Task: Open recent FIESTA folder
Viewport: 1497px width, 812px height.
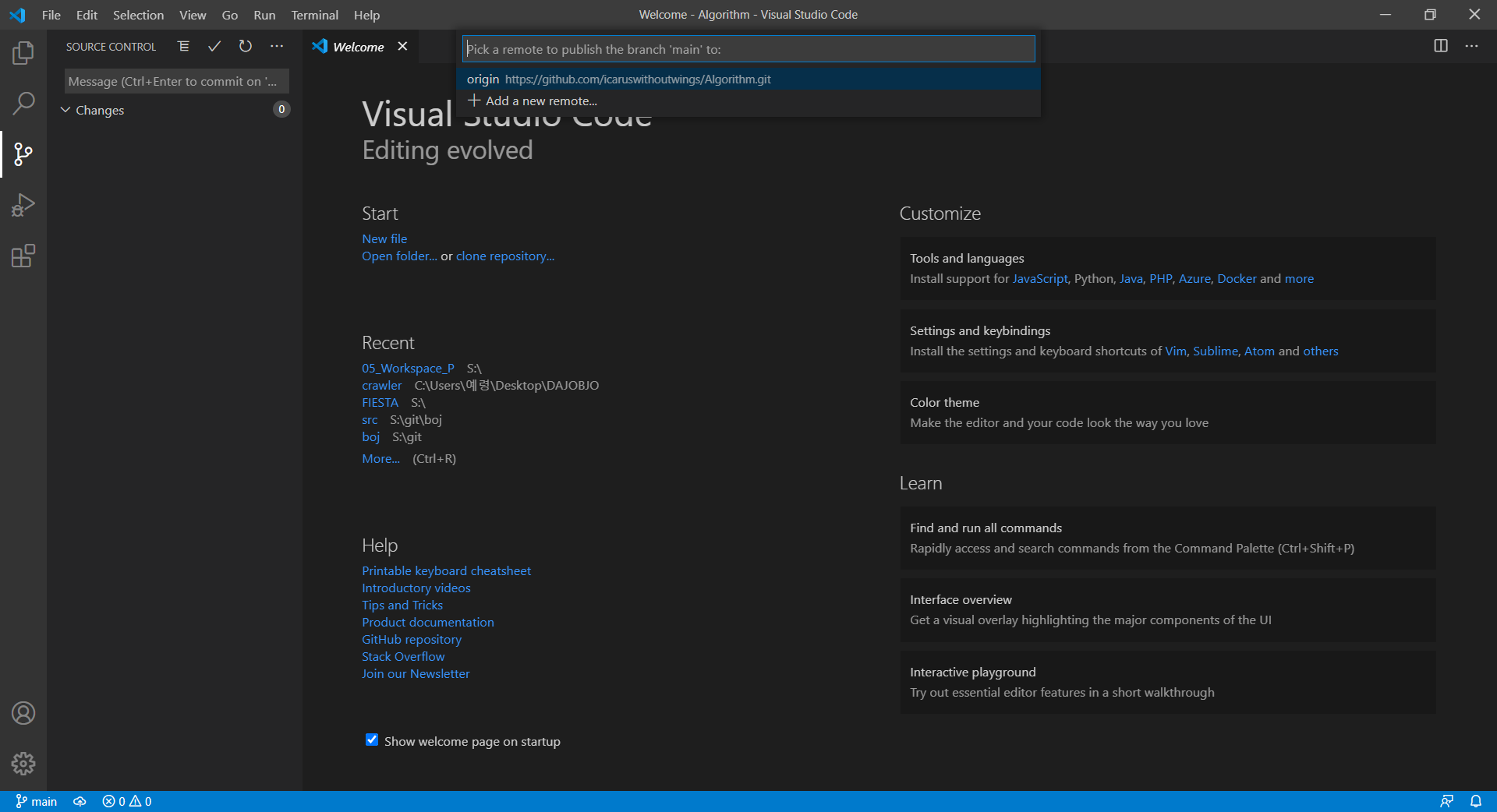Action: coord(380,402)
